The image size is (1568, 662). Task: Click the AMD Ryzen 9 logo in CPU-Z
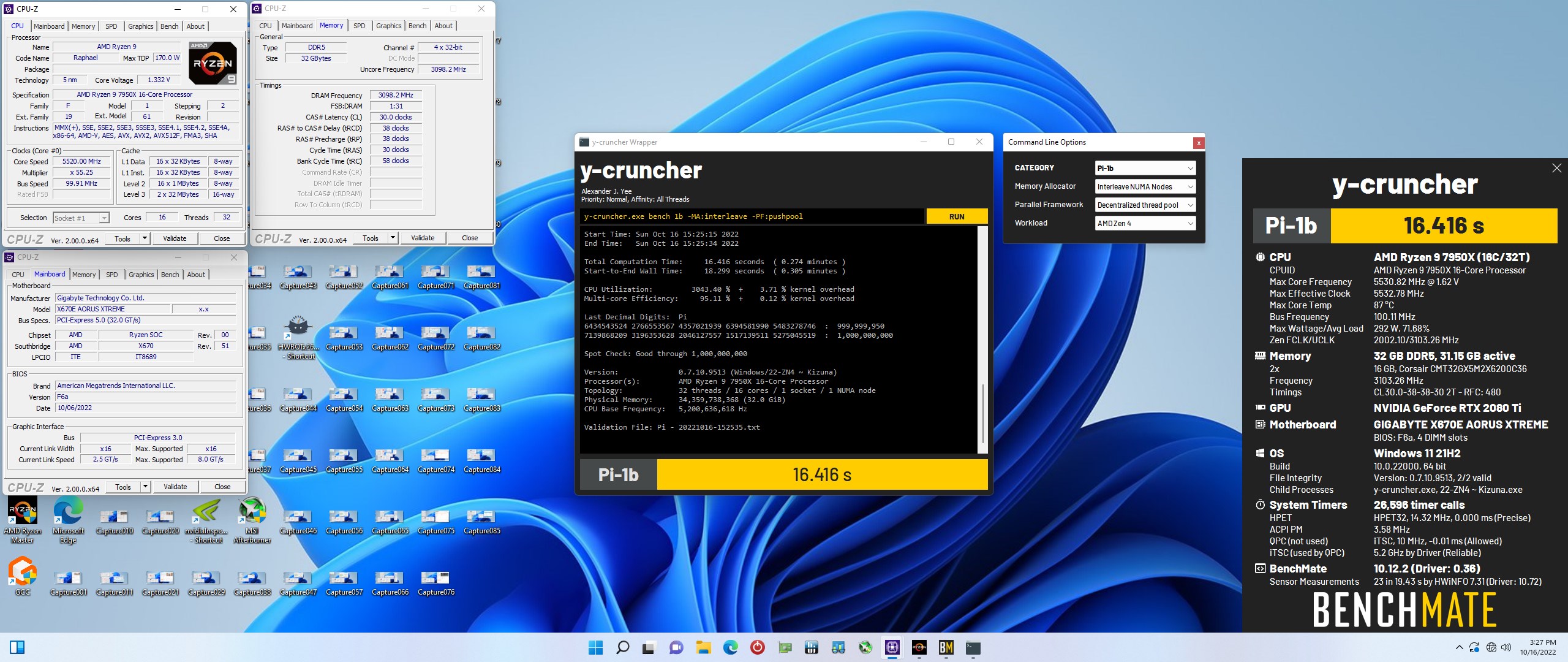click(212, 63)
